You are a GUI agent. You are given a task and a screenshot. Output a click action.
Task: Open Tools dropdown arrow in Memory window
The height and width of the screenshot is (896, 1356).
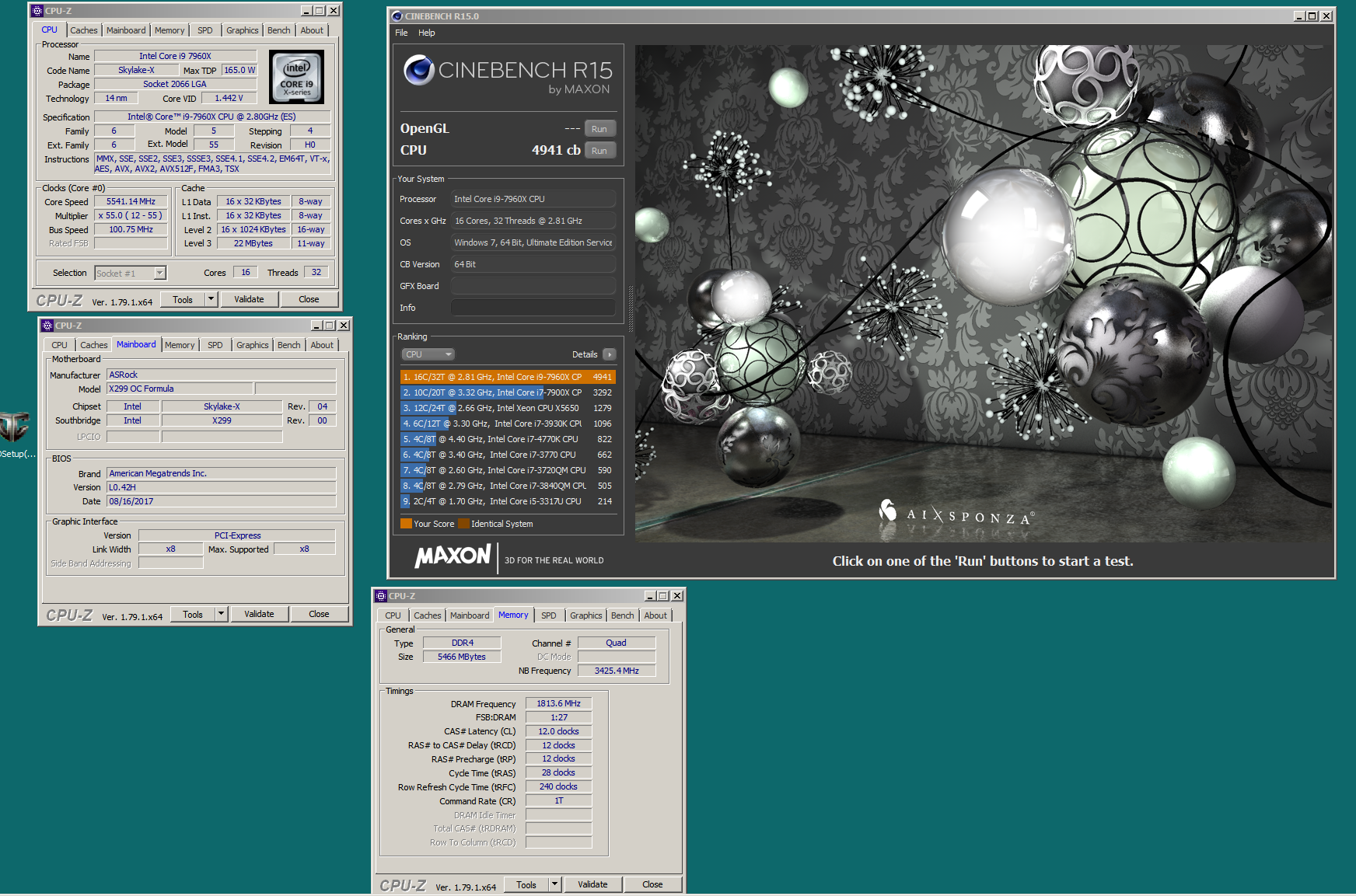pos(554,884)
